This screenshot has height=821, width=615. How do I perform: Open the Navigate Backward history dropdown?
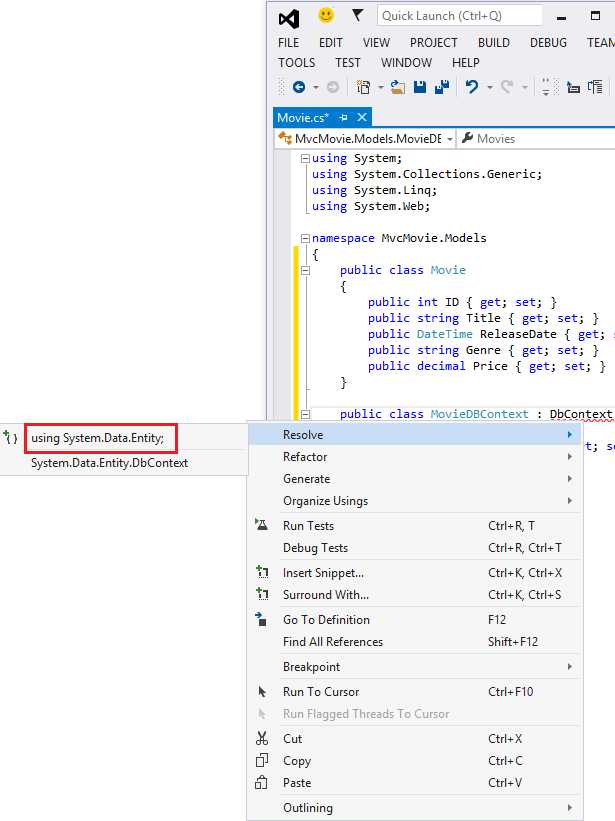click(316, 87)
